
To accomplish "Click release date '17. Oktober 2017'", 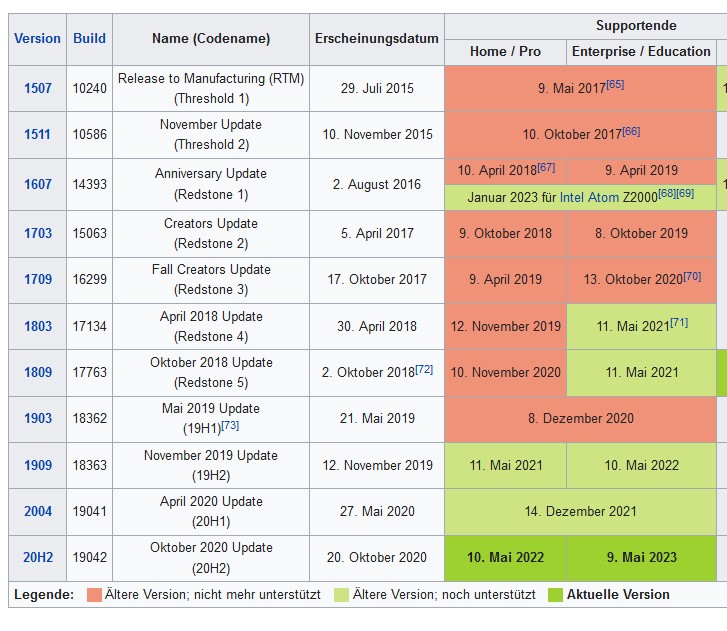I will click(377, 280).
